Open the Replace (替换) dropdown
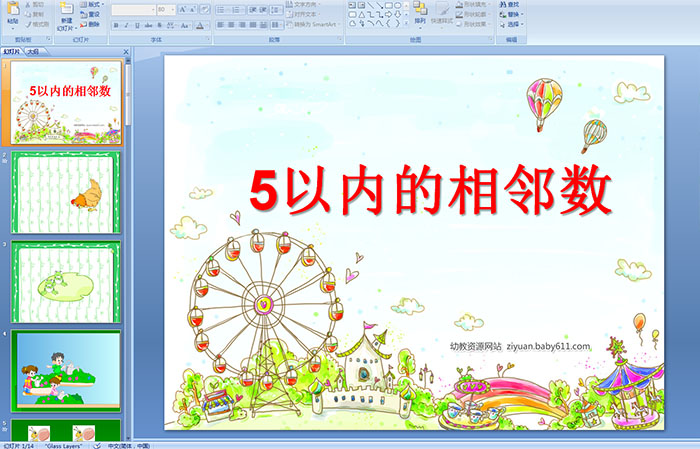This screenshot has width=700, height=449. coord(512,14)
